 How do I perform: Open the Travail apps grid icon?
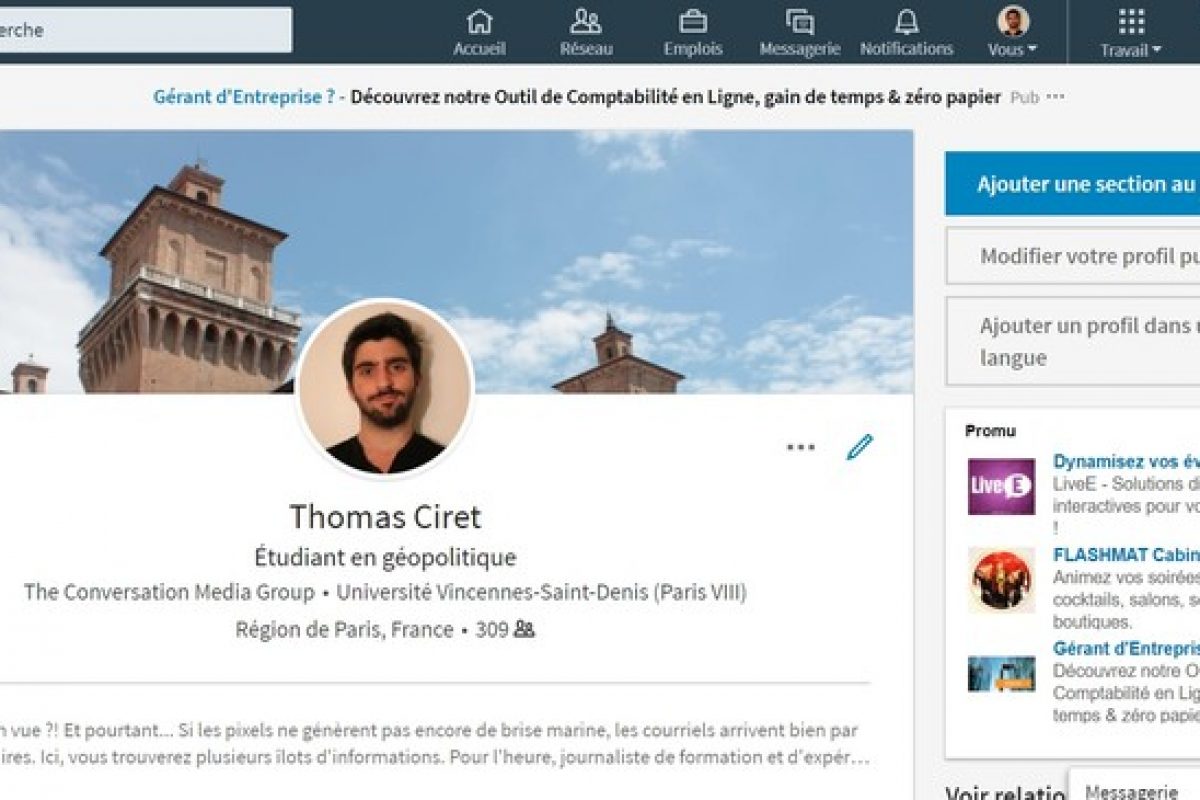tap(1131, 21)
